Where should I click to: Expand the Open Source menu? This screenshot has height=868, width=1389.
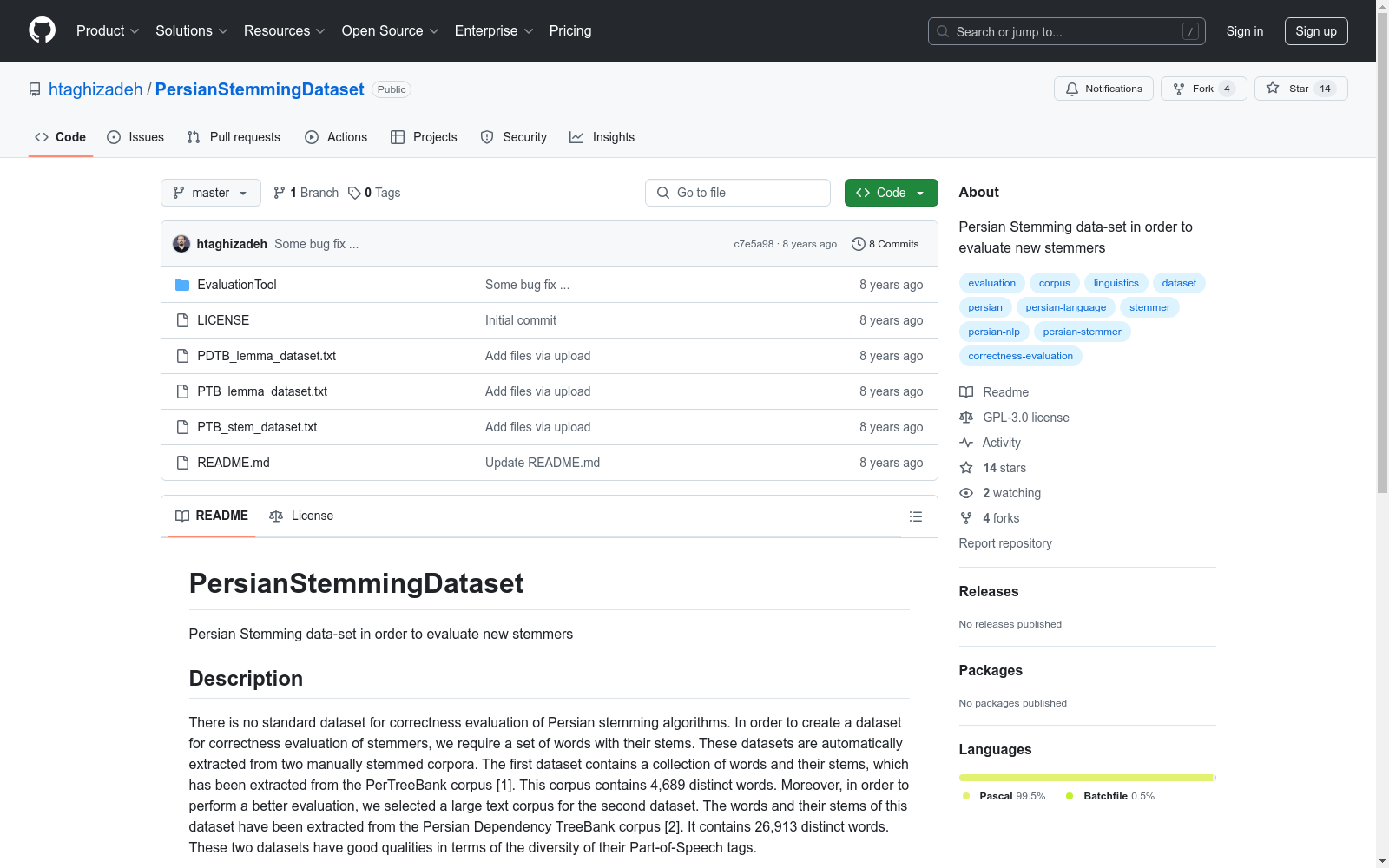click(x=391, y=31)
